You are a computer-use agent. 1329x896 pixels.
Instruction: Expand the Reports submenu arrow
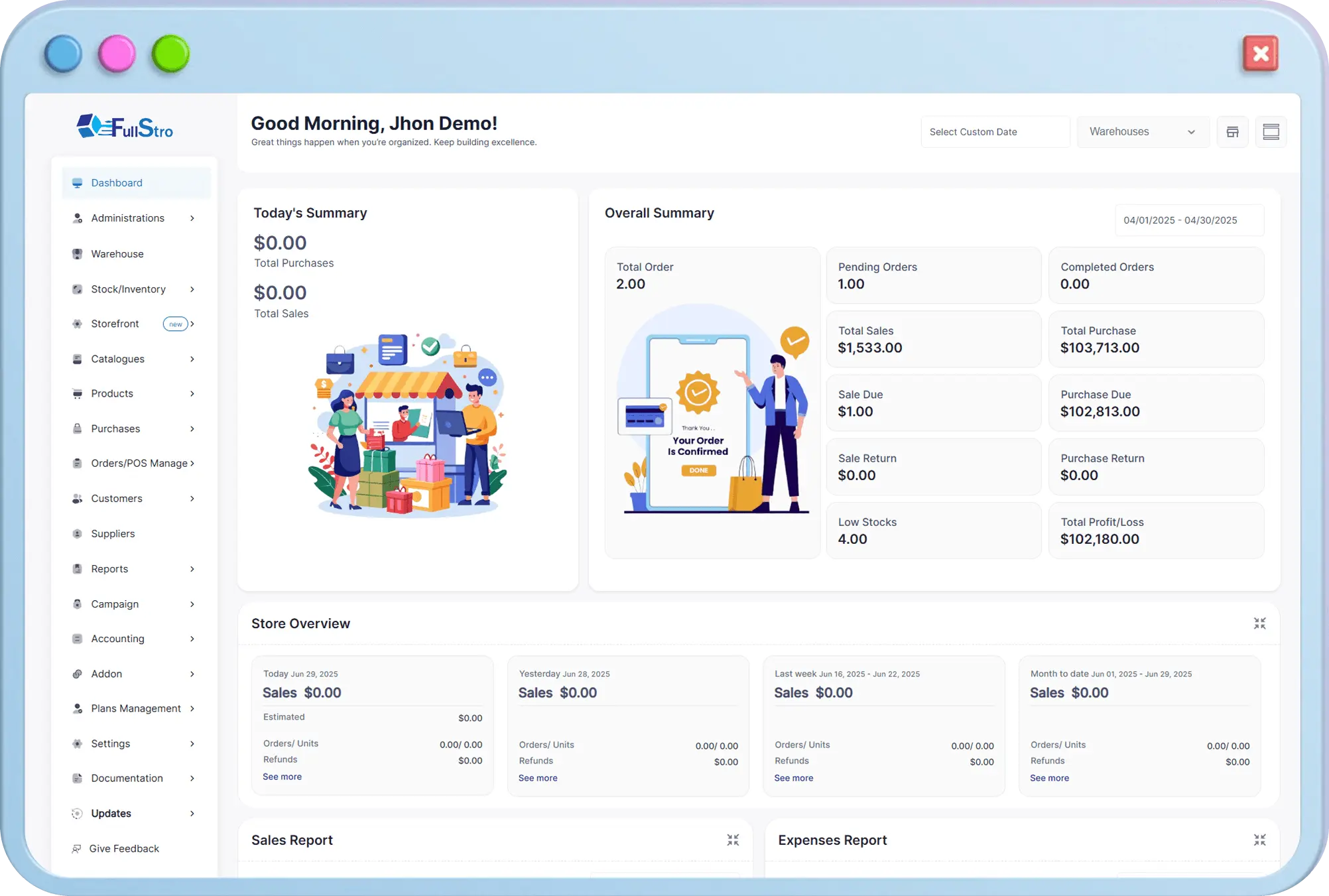click(x=192, y=569)
